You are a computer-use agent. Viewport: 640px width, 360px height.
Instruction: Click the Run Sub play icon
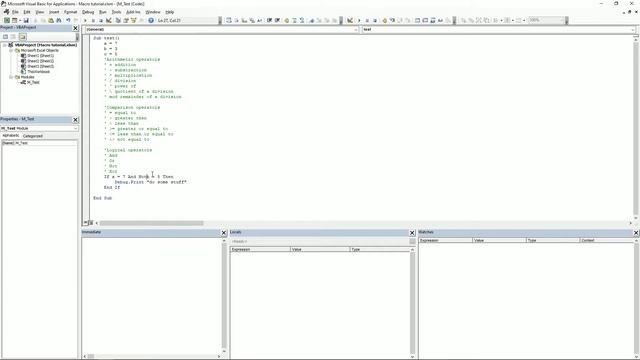point(85,20)
